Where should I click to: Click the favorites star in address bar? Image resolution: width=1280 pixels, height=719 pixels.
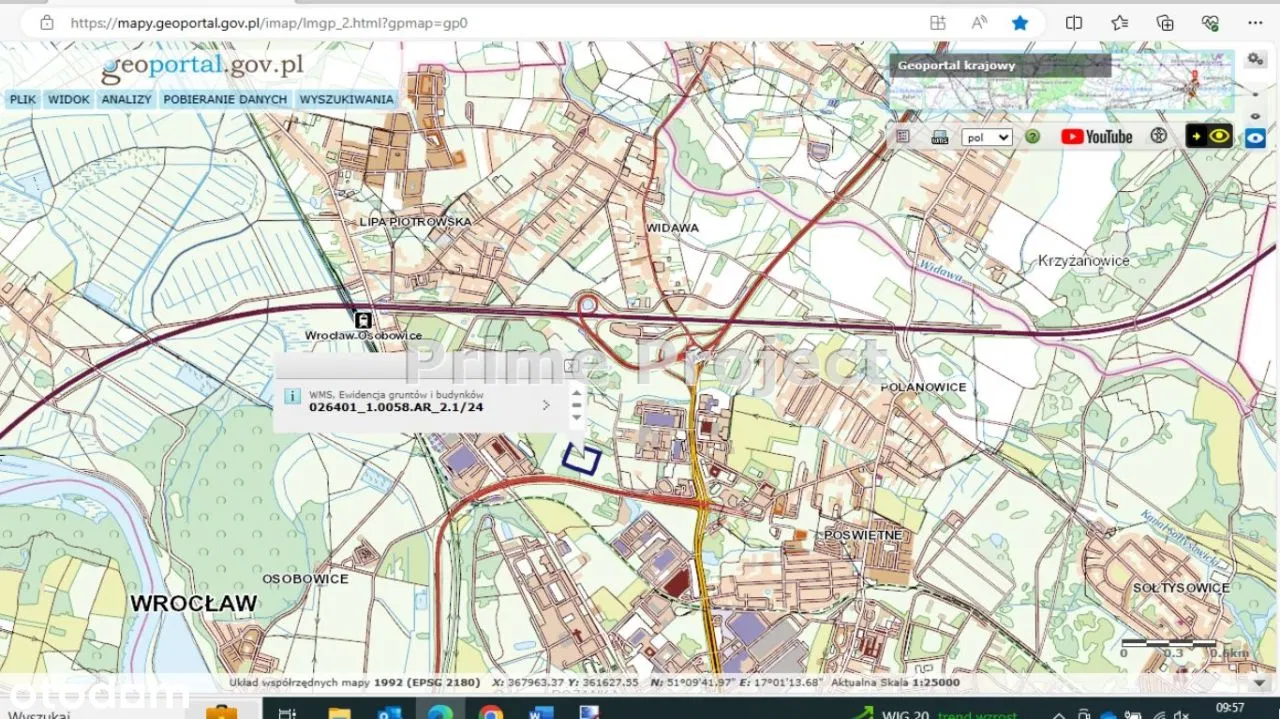tap(1019, 22)
